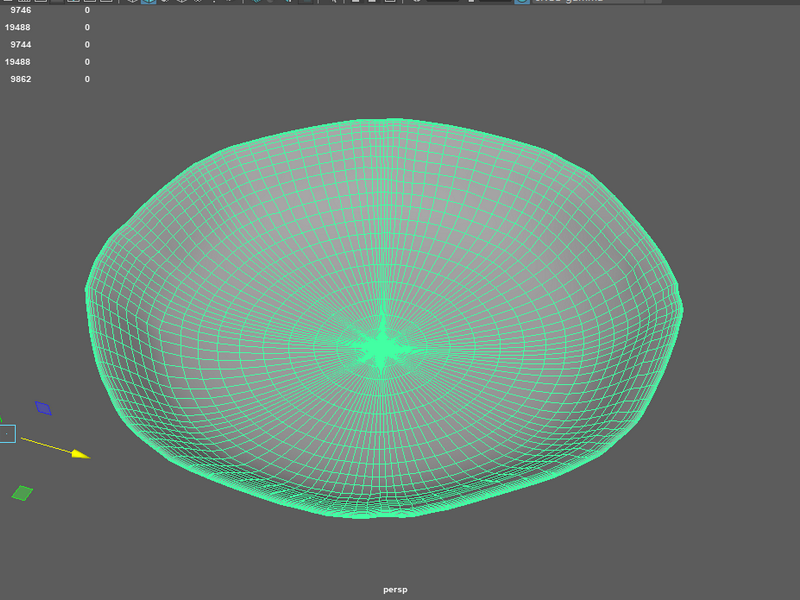Click the 9744 poly count value

[x=20, y=44]
